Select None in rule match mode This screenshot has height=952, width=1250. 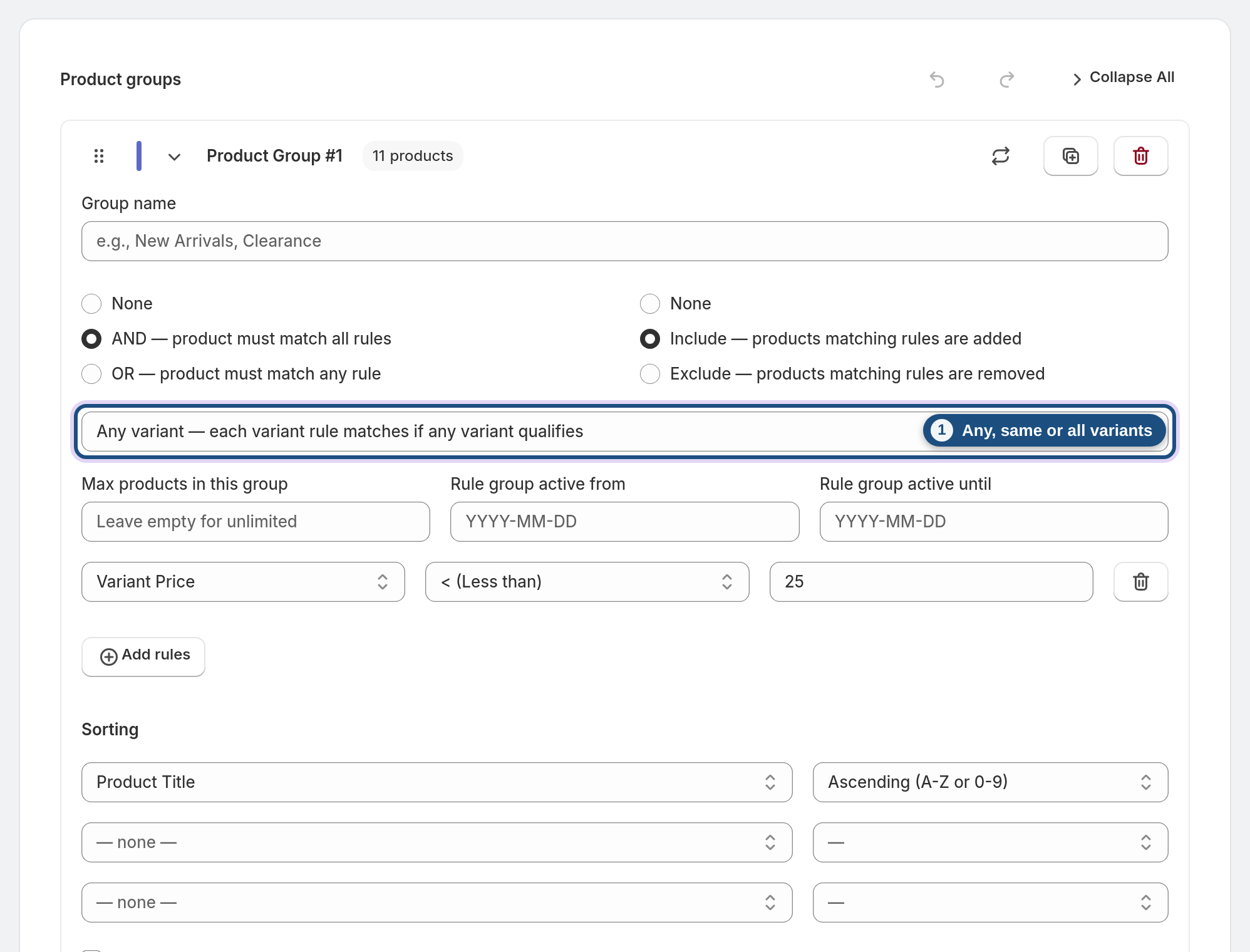click(118, 304)
